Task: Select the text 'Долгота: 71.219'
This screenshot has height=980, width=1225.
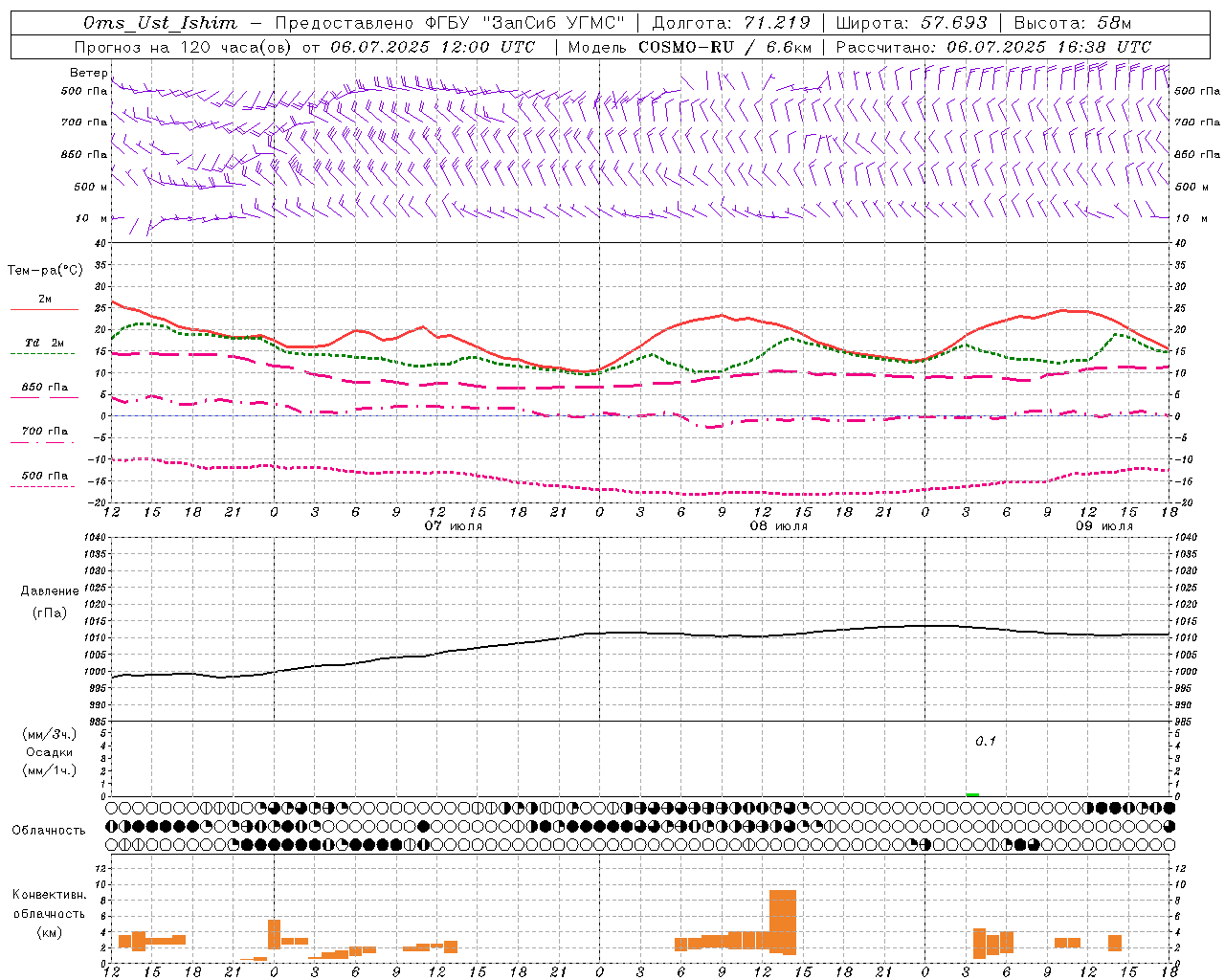Action: coord(731,23)
